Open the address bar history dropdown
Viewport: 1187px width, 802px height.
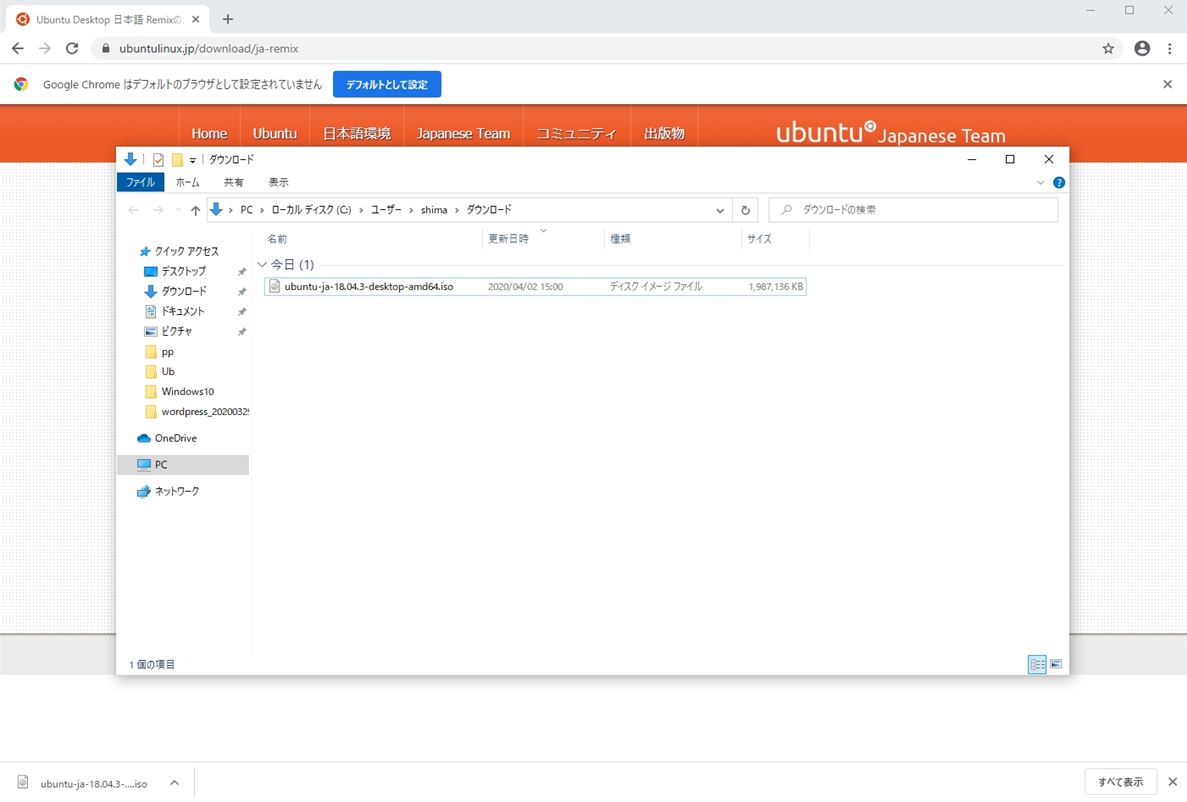click(720, 210)
